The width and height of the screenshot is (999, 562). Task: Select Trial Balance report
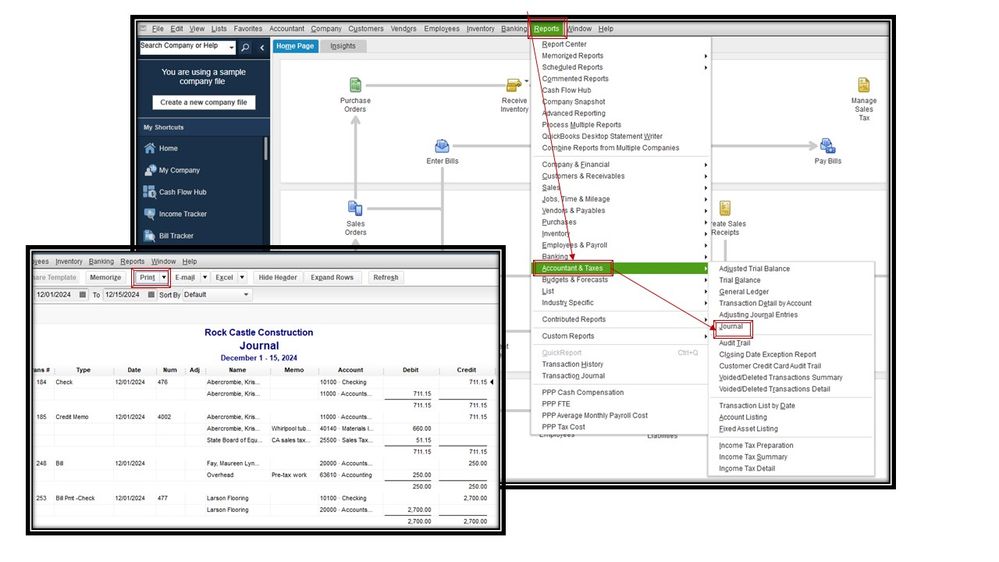tap(739, 280)
